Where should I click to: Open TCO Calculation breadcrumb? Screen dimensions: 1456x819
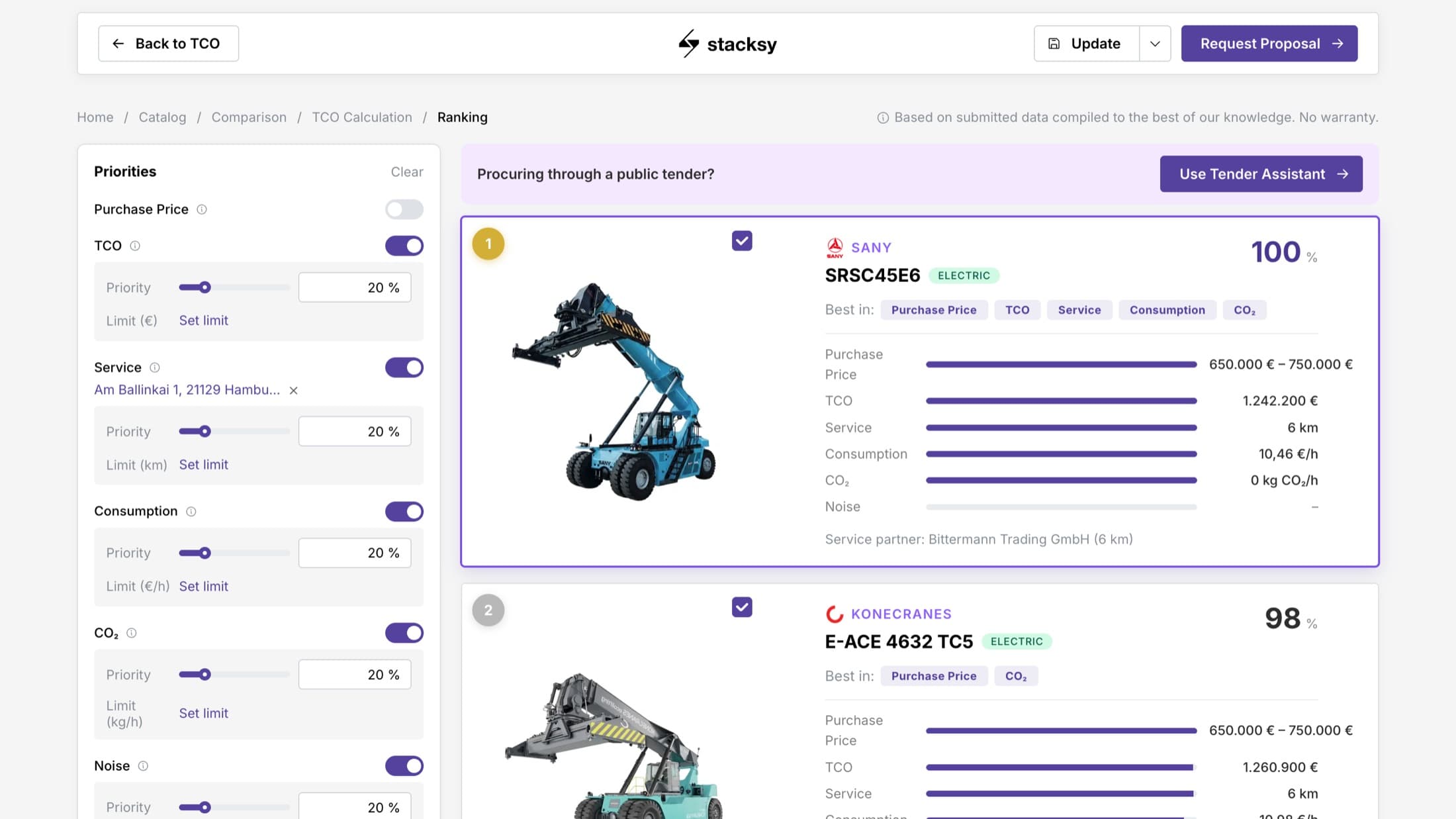(362, 117)
